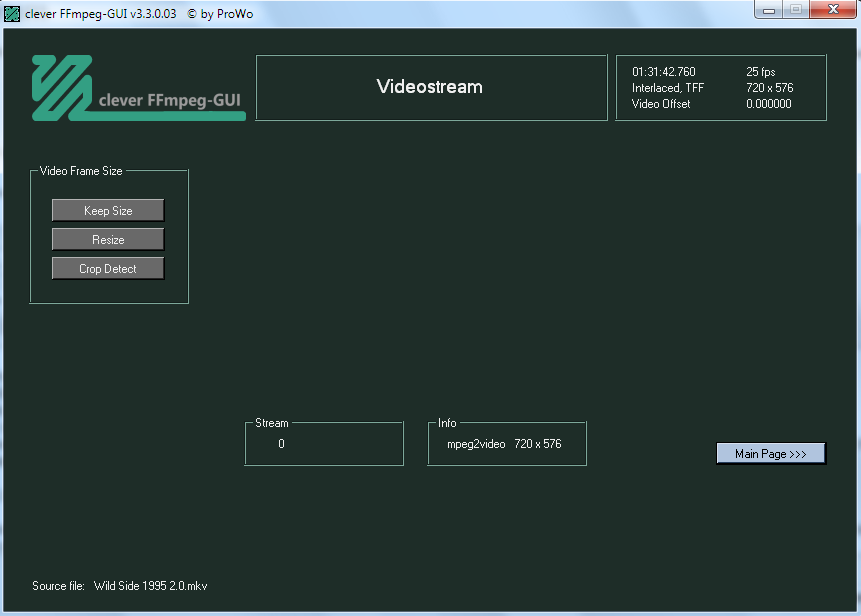
Task: Click the window title text
Action: (x=139, y=14)
